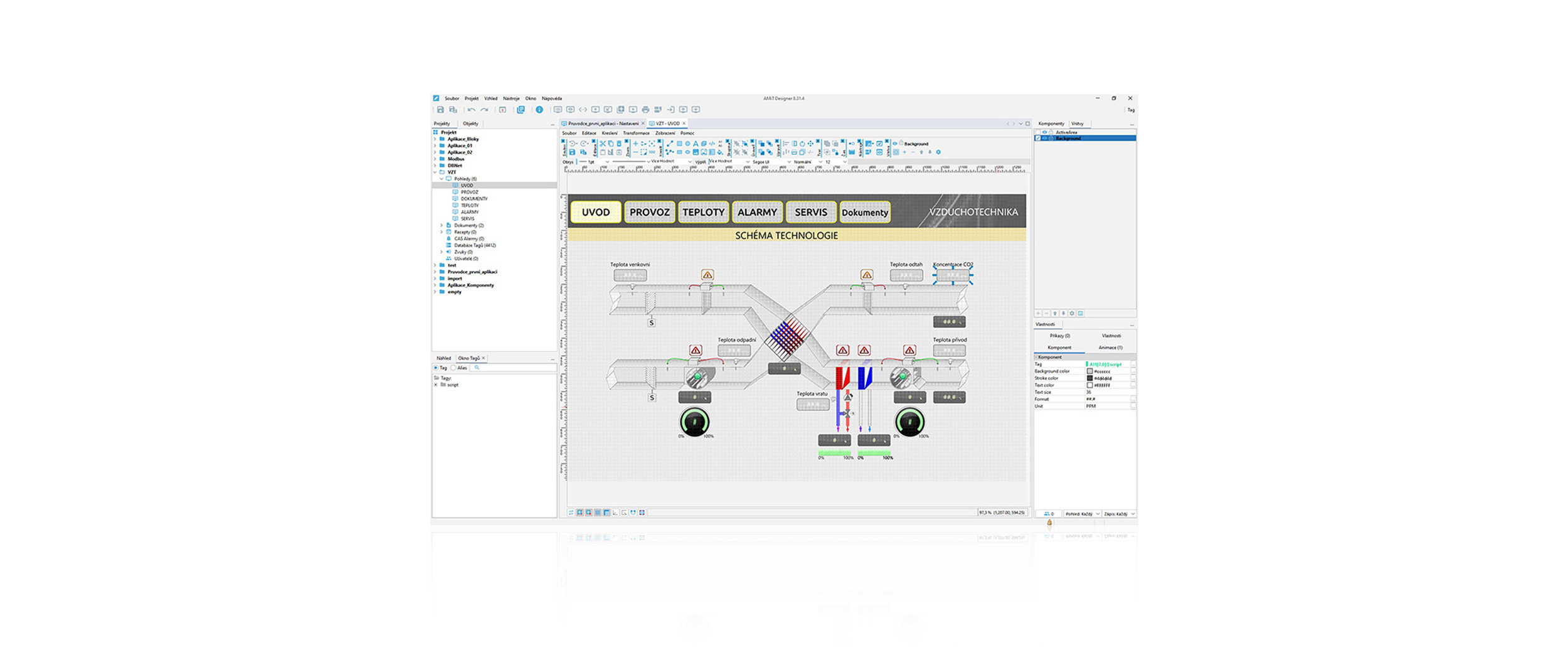Expand the Aplikace_01 tree node
Screen dimensions: 1568x670
click(435, 146)
